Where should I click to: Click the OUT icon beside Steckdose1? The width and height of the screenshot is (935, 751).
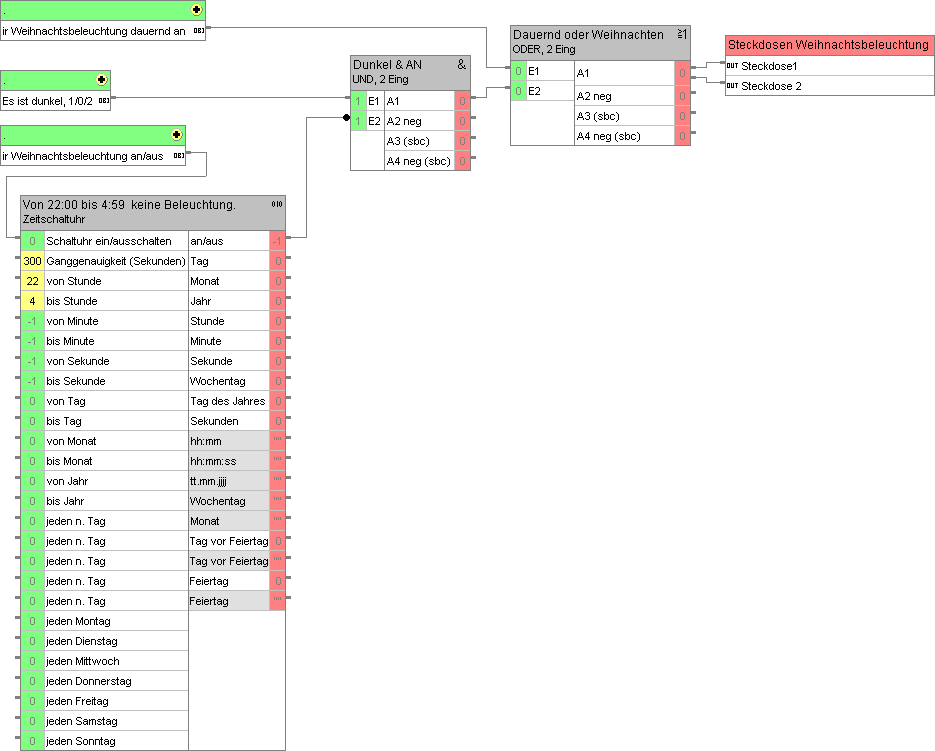pyautogui.click(x=732, y=66)
